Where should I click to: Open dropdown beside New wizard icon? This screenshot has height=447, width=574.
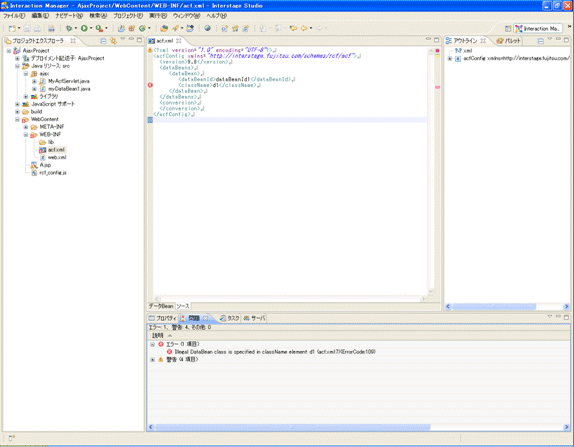(19, 28)
